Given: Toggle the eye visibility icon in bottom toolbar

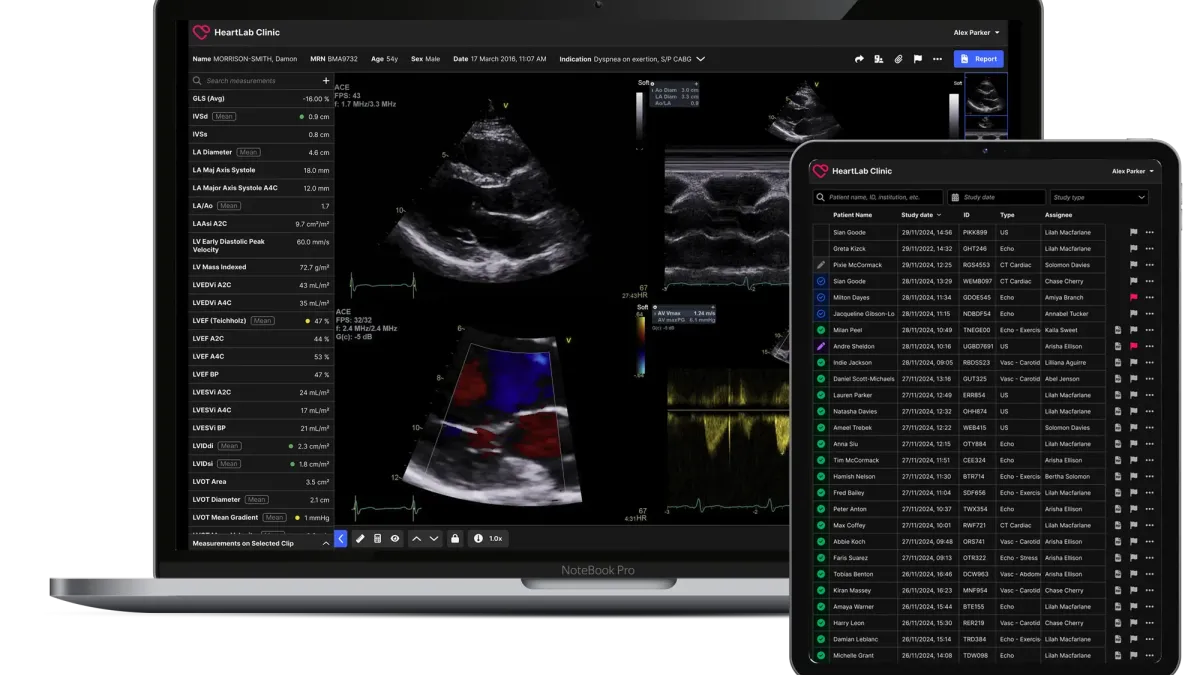Looking at the screenshot, I should (x=395, y=538).
